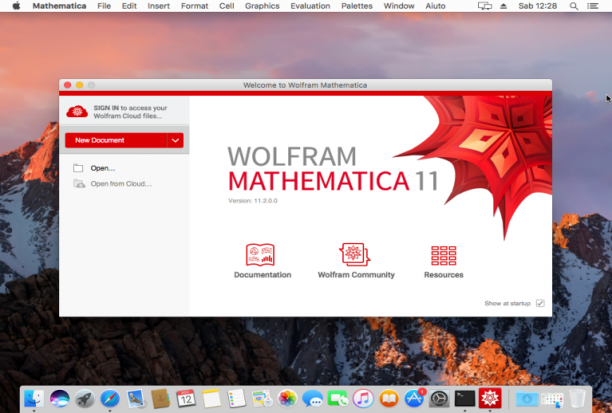Open Messages from the dock
Screen dimensions: 612x413
click(313, 399)
